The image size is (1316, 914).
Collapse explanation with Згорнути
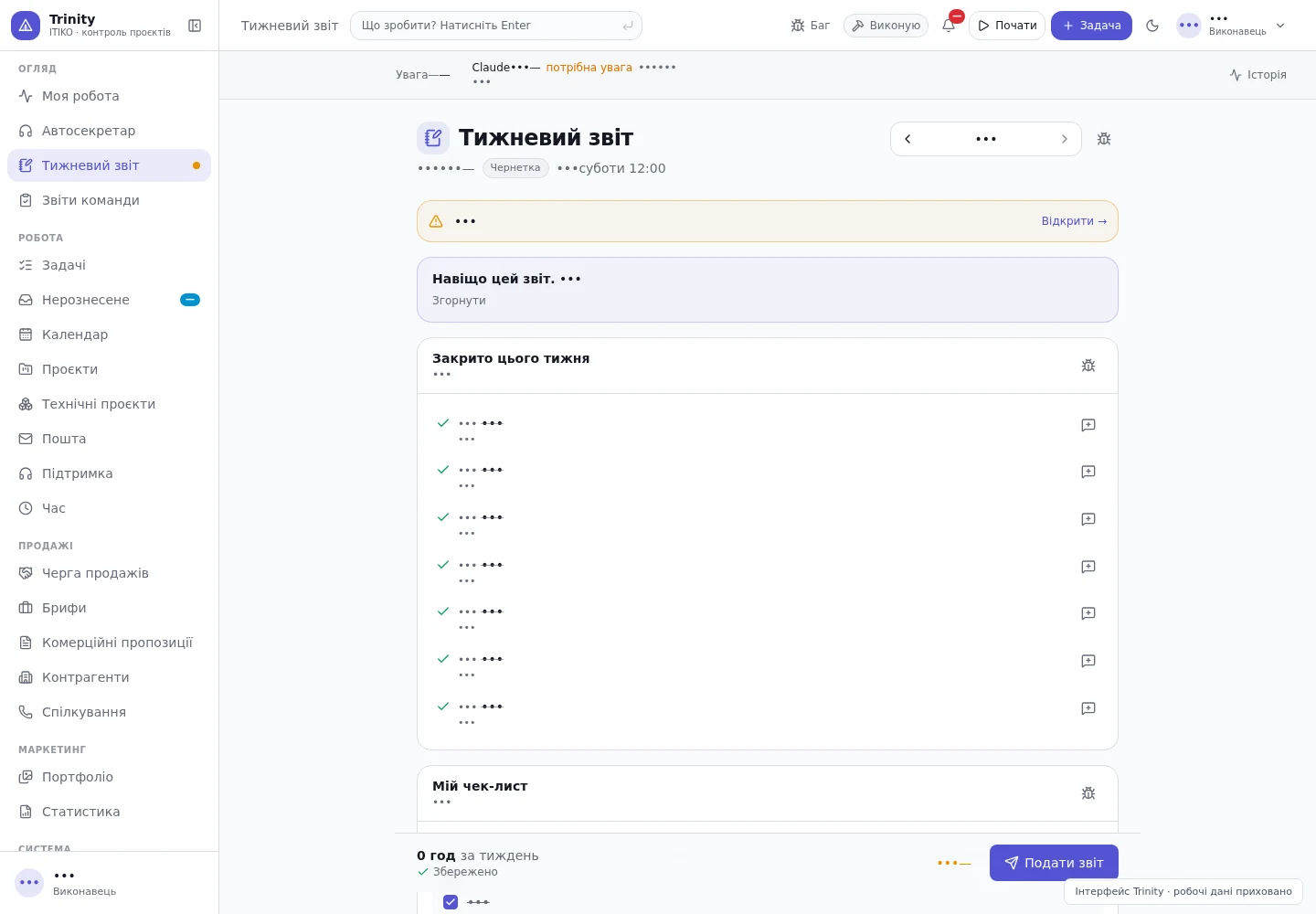[x=459, y=301]
